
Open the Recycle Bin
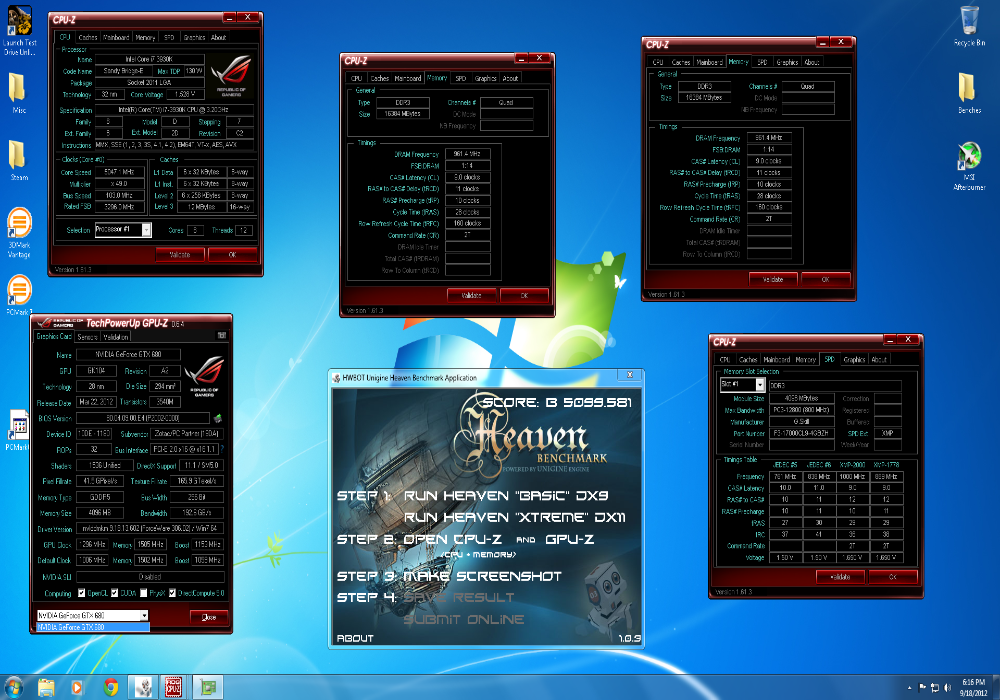point(969,26)
